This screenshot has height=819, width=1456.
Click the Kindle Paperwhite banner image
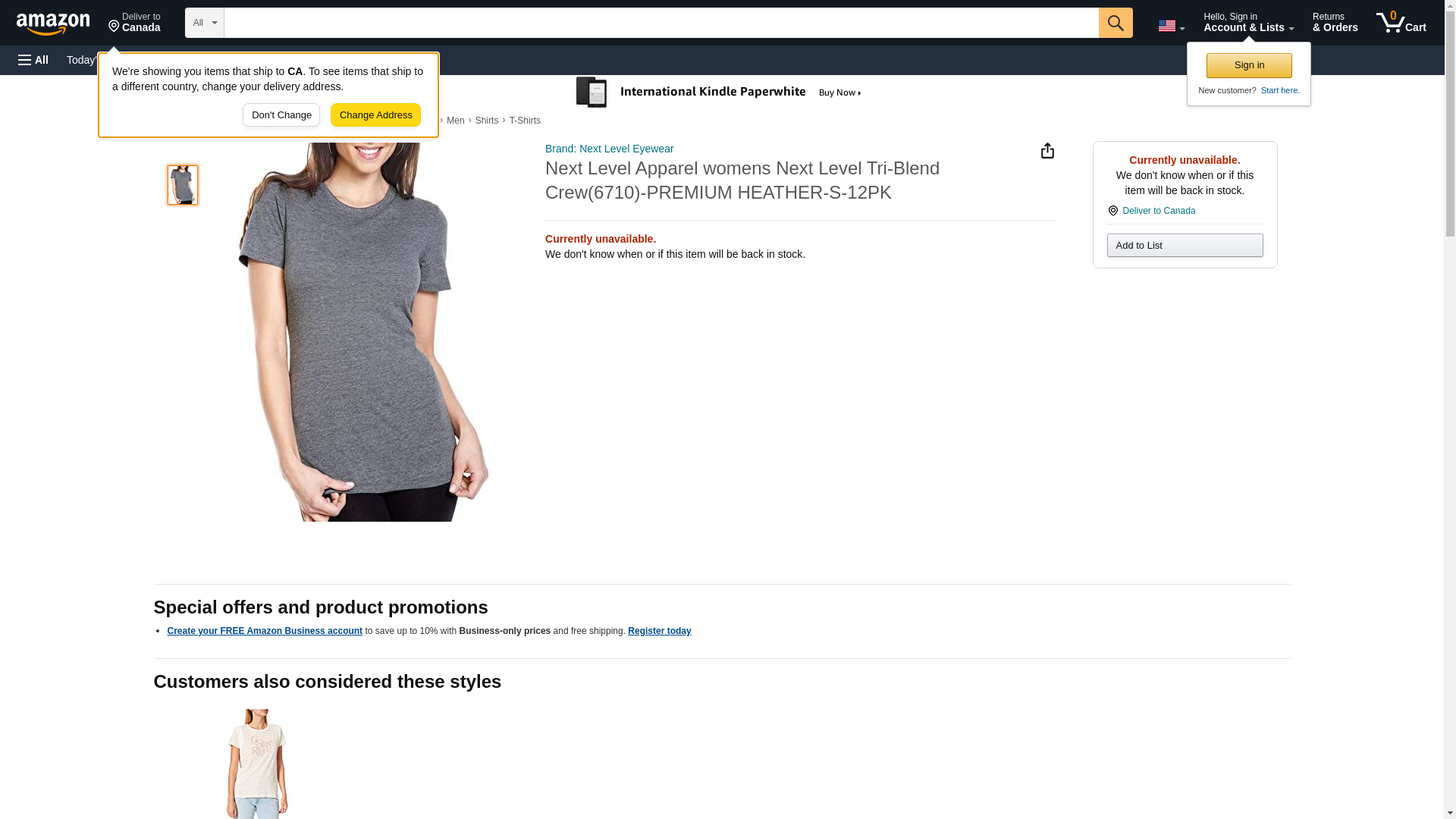(720, 93)
